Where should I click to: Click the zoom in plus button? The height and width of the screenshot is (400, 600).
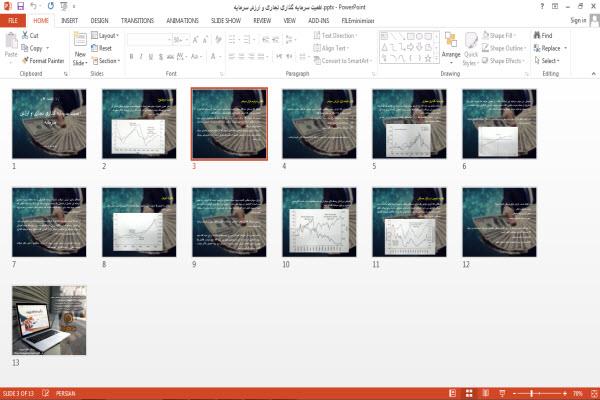565,393
